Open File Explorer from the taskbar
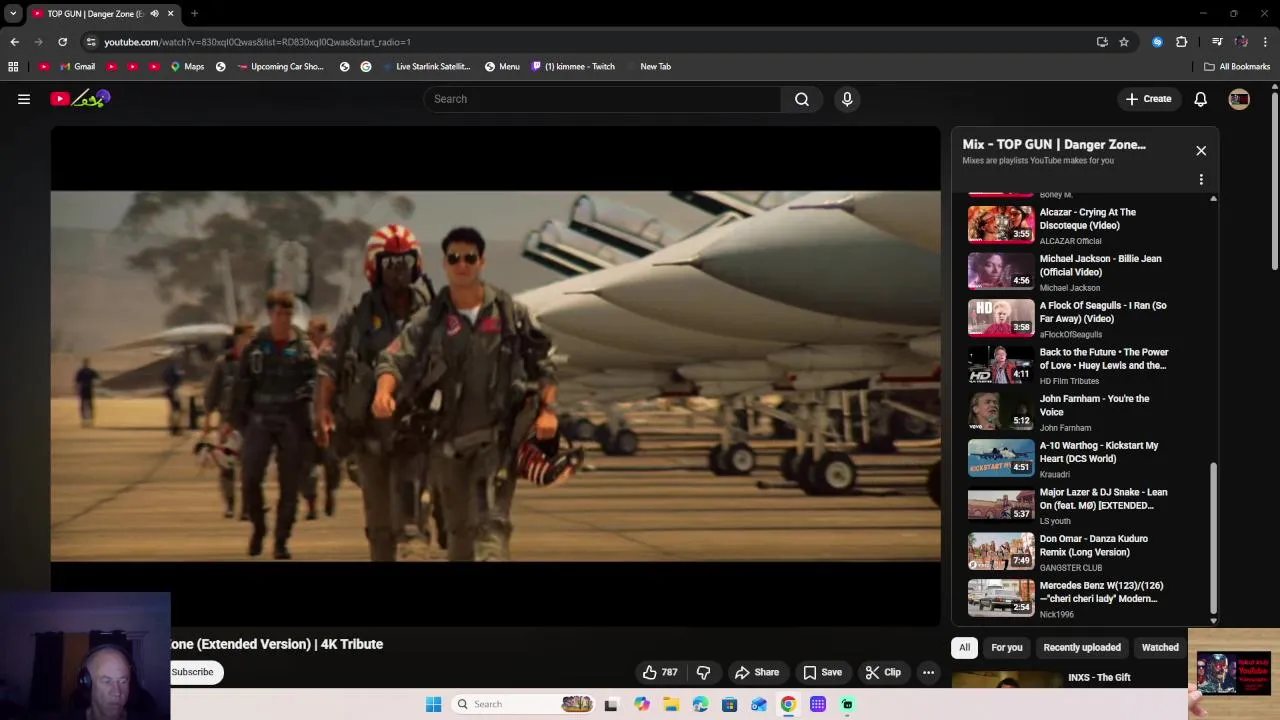Screen dimensions: 1280x720 pos(671,704)
